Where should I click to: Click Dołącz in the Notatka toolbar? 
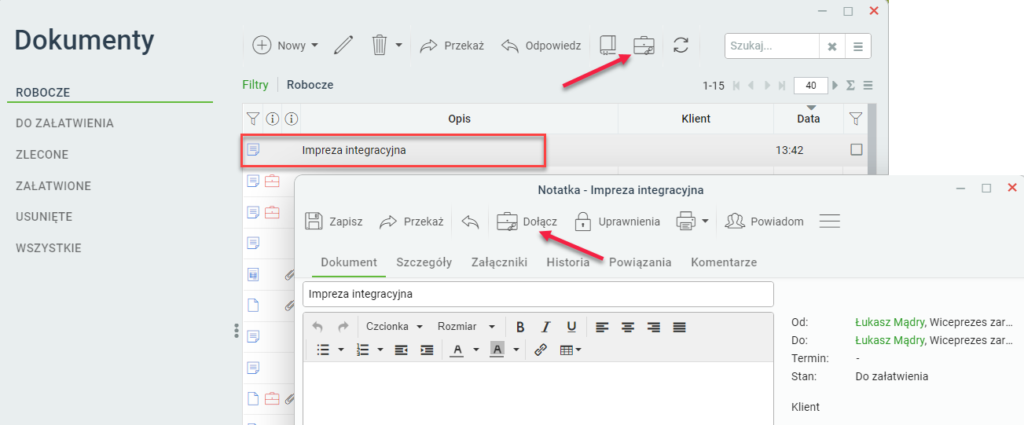(527, 221)
